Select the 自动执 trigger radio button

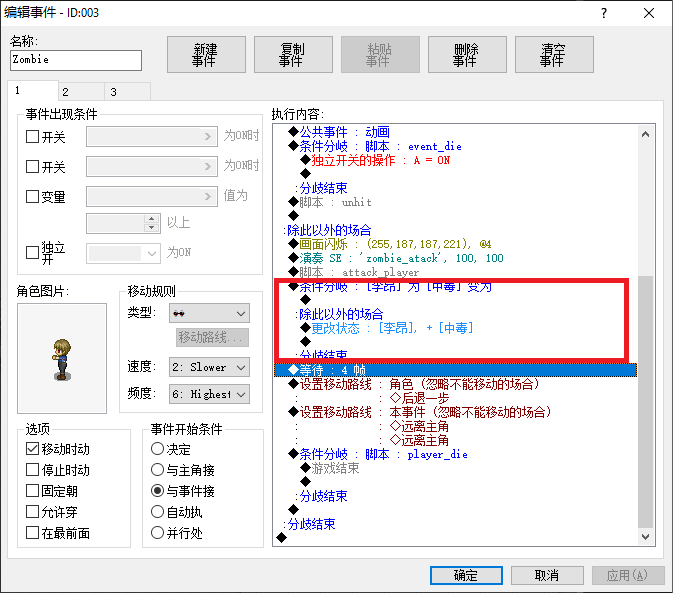158,512
